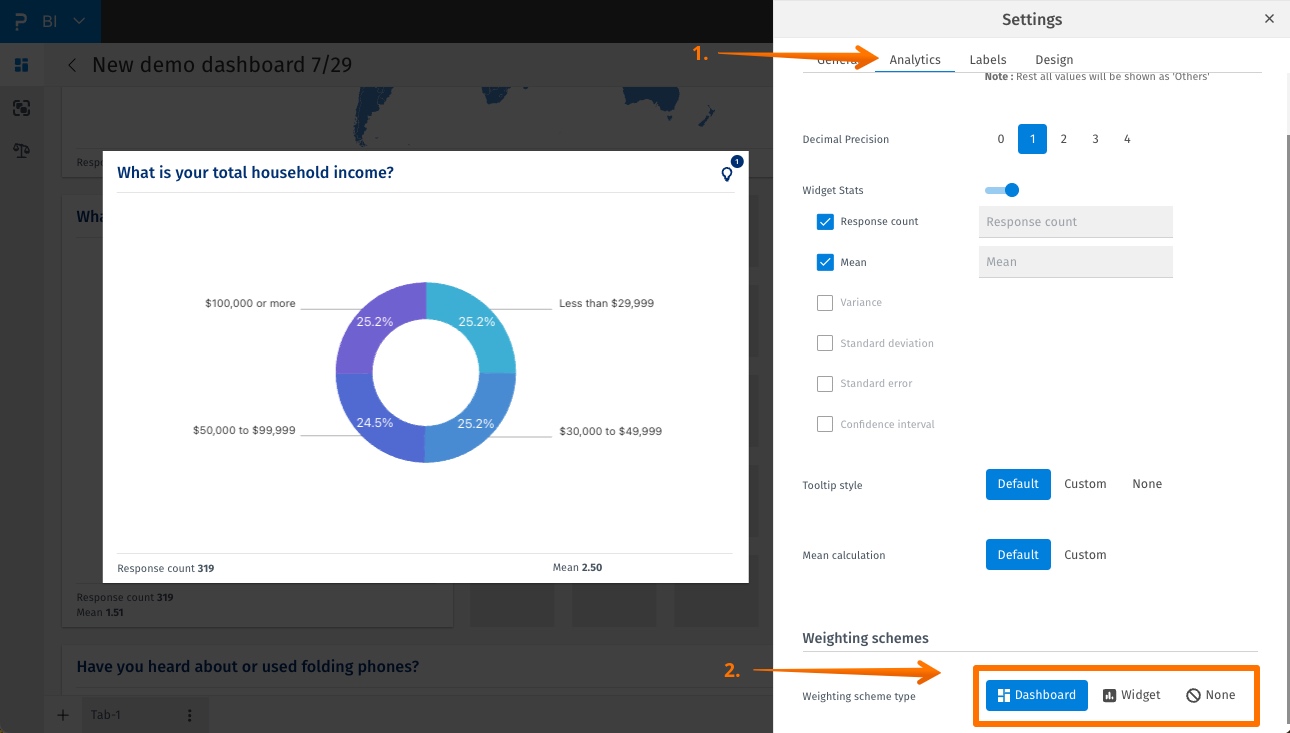
Task: Click the back arrow next to dashboard title
Action: (x=71, y=64)
